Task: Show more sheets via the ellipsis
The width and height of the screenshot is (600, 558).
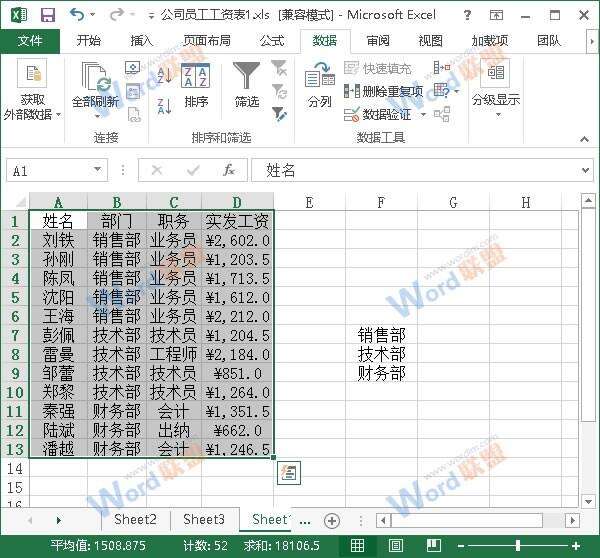Action: pyautogui.click(x=305, y=521)
